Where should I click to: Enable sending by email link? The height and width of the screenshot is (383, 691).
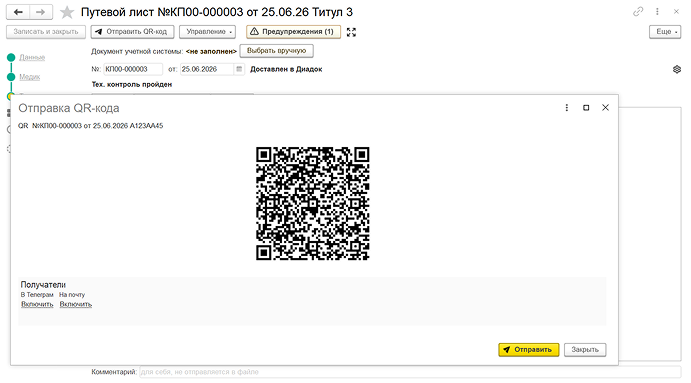76,304
